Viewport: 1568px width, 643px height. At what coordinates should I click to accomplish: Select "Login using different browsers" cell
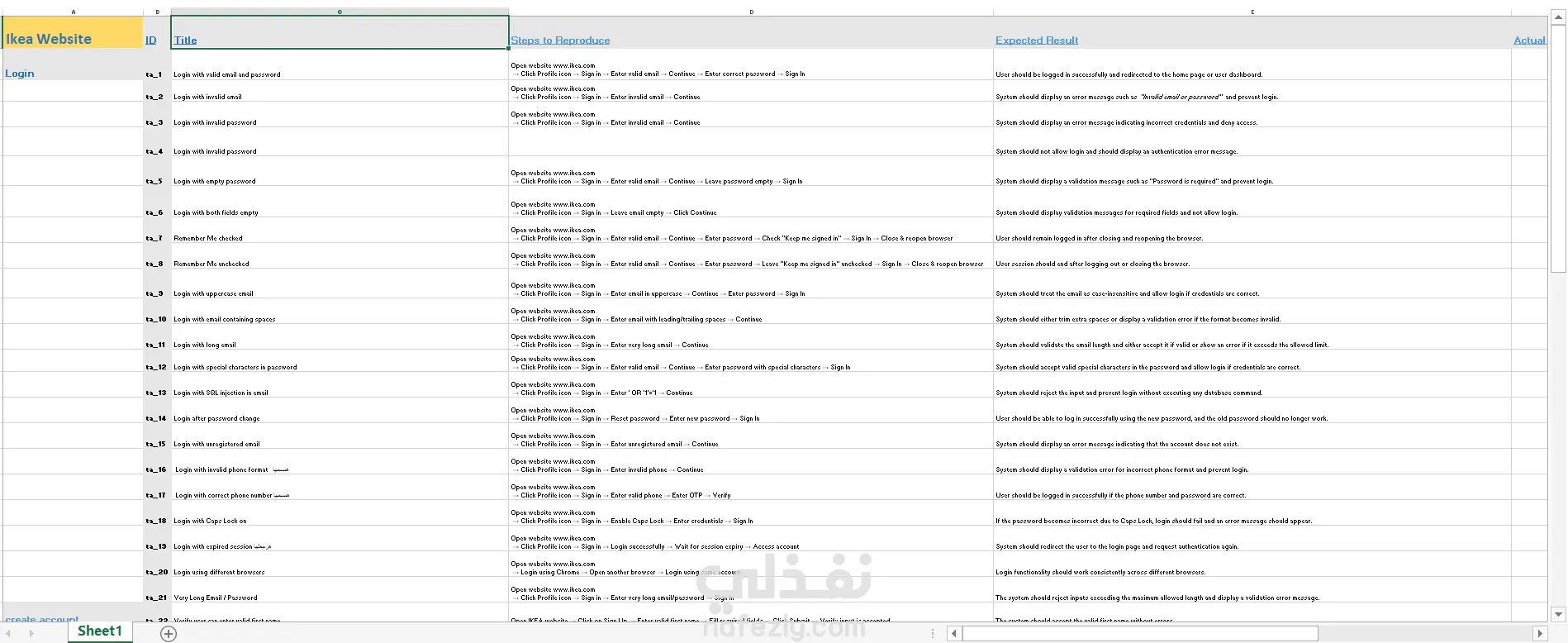(340, 564)
